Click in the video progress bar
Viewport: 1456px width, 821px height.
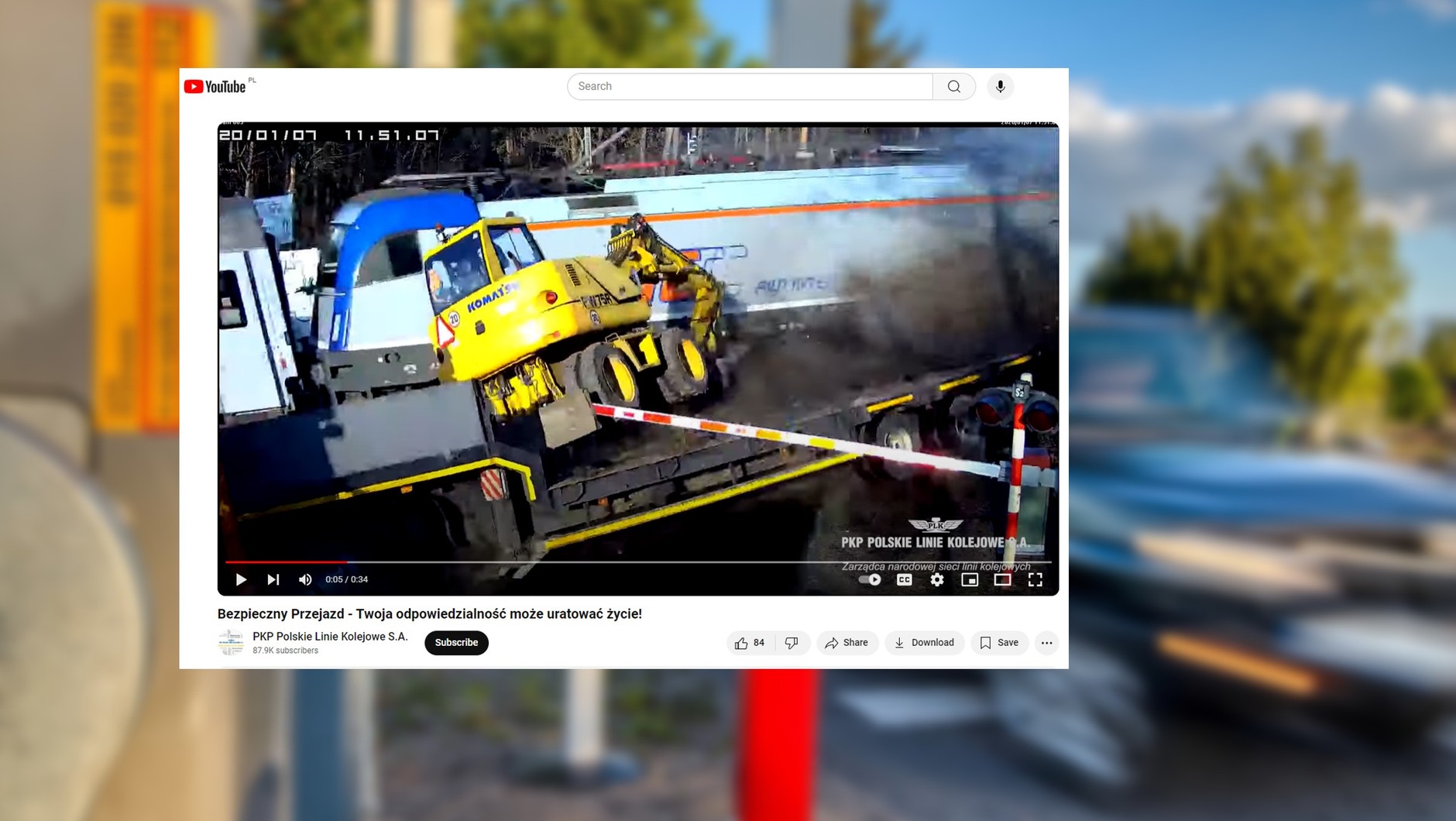(x=637, y=562)
